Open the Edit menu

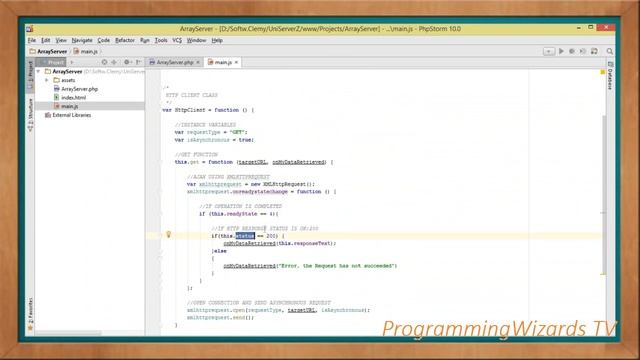46,40
